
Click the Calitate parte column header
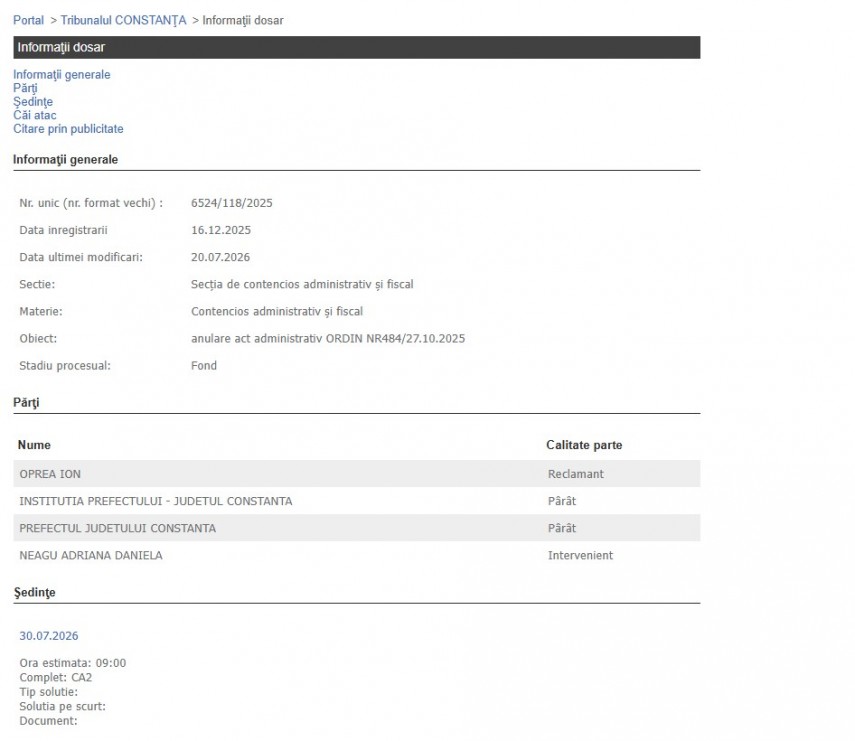(584, 445)
